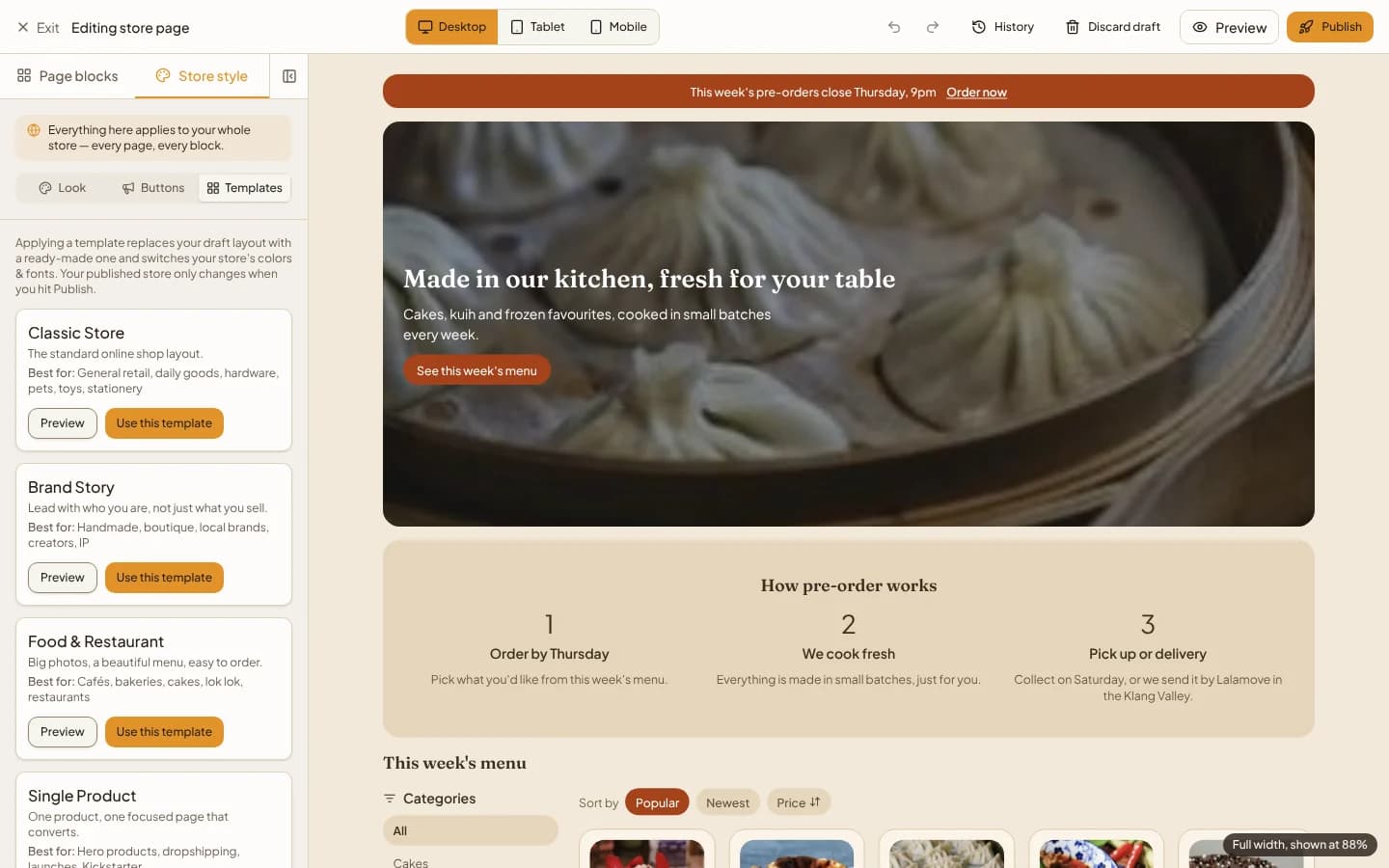
Task: Click the 'This week's menu' heading
Action: (x=454, y=763)
